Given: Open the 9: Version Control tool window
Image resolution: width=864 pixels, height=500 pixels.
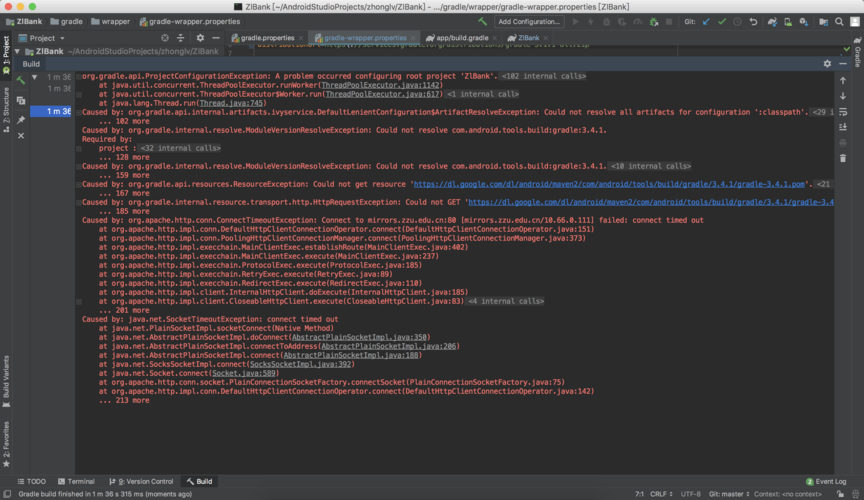Looking at the screenshot, I should [x=141, y=481].
